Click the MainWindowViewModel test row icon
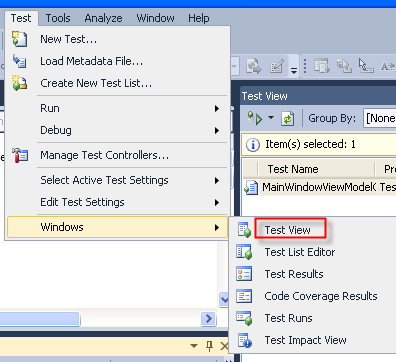 [x=251, y=187]
